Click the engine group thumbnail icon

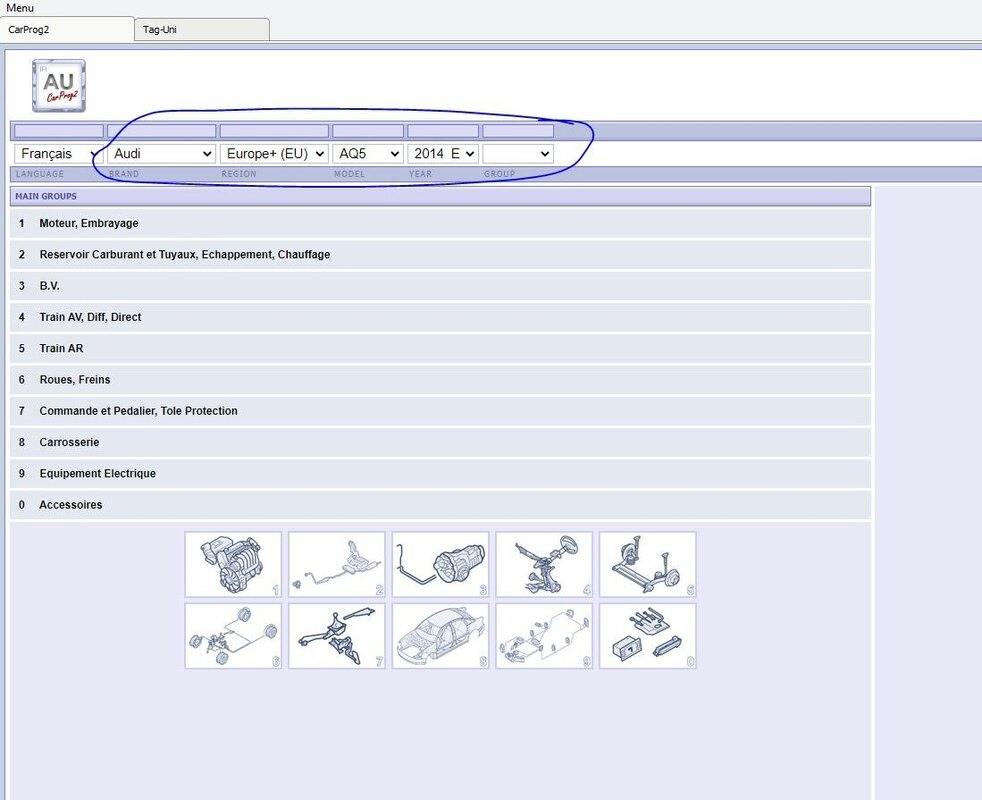click(233, 564)
